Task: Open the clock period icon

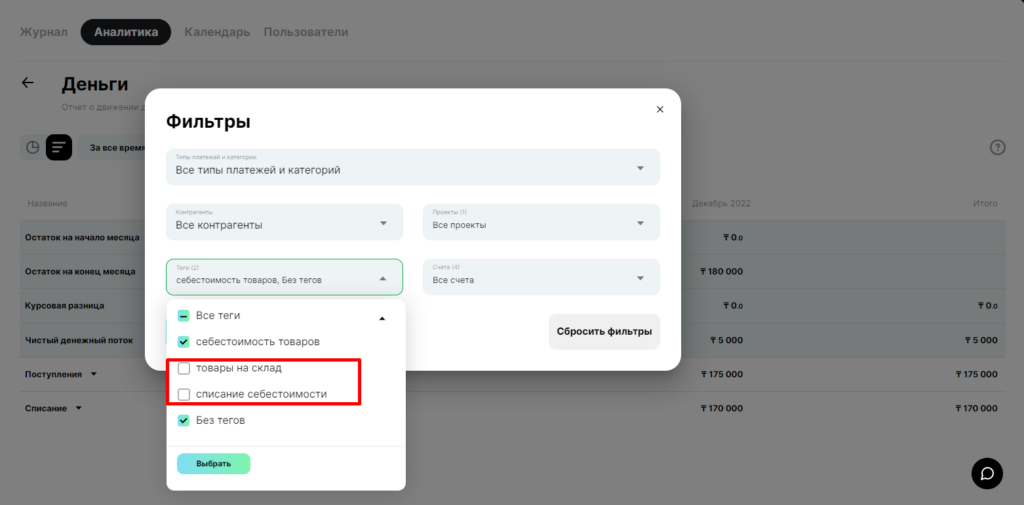Action: coord(32,148)
